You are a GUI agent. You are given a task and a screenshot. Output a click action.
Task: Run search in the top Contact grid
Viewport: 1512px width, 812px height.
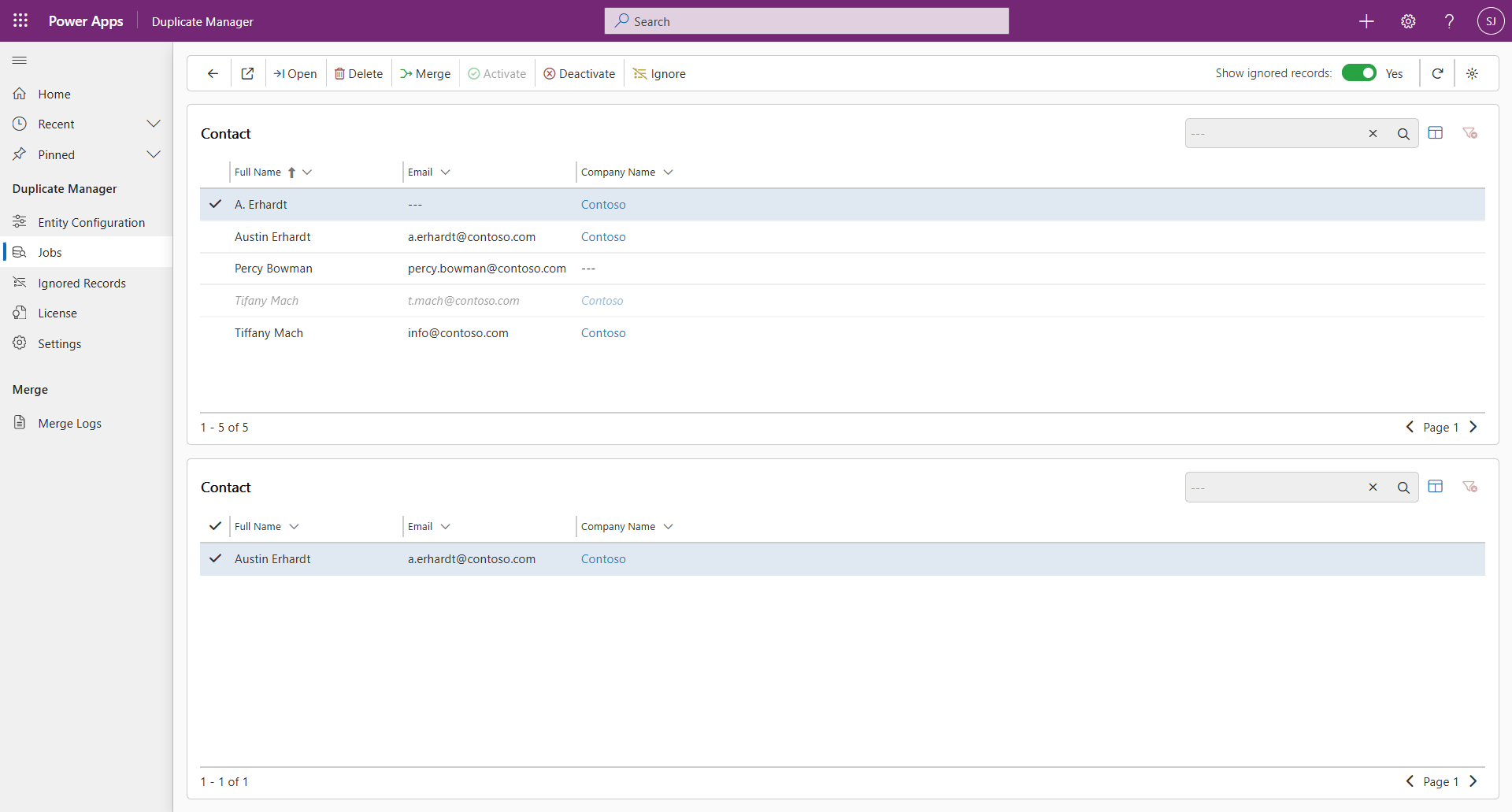(1403, 134)
